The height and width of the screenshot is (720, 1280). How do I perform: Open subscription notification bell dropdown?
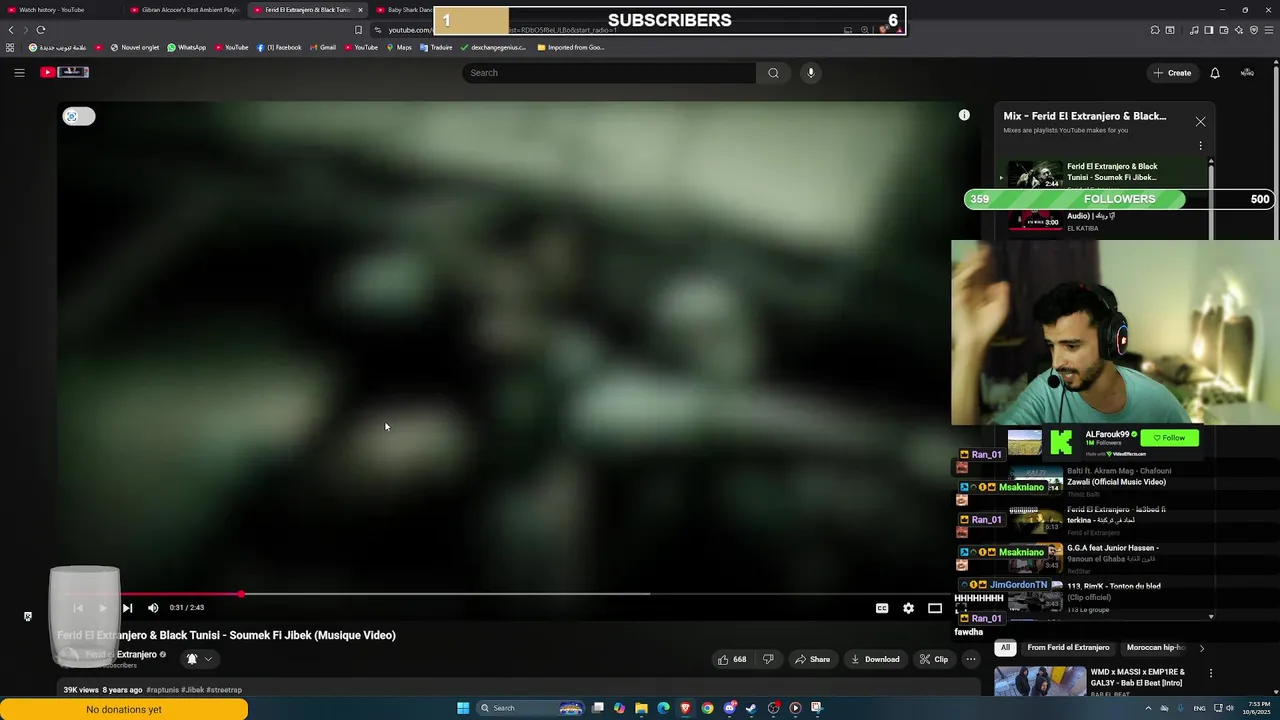pyautogui.click(x=199, y=659)
